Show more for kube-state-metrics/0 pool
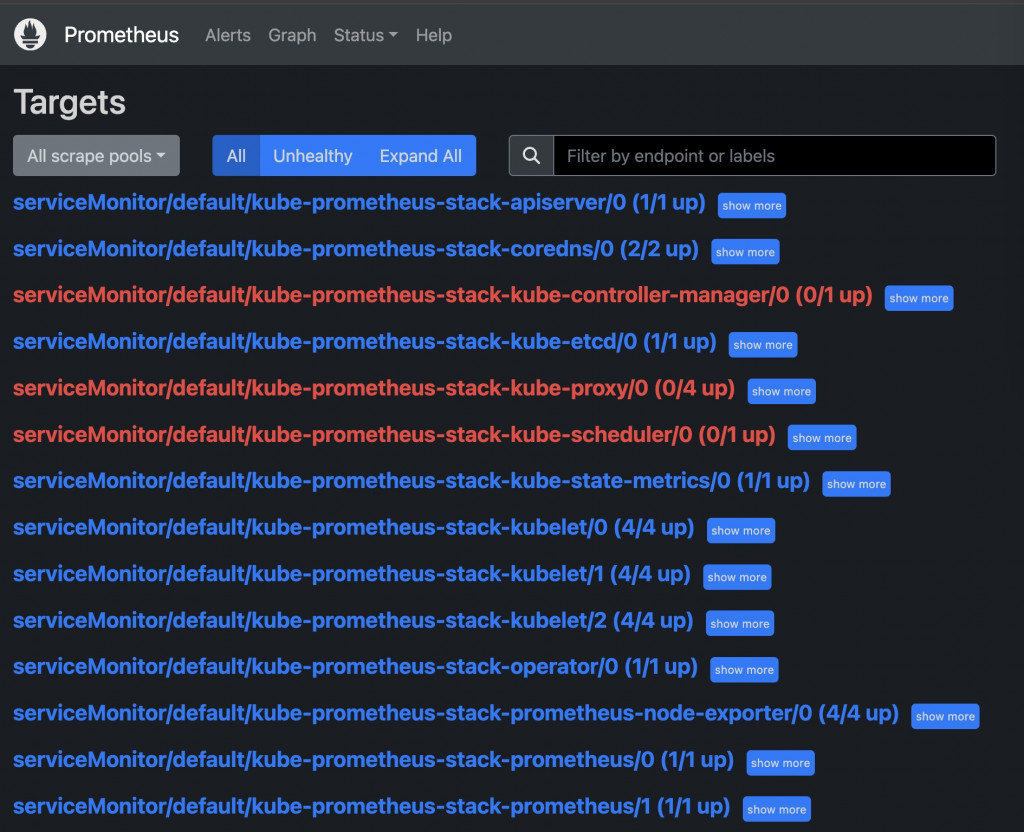The height and width of the screenshot is (832, 1024). [856, 484]
